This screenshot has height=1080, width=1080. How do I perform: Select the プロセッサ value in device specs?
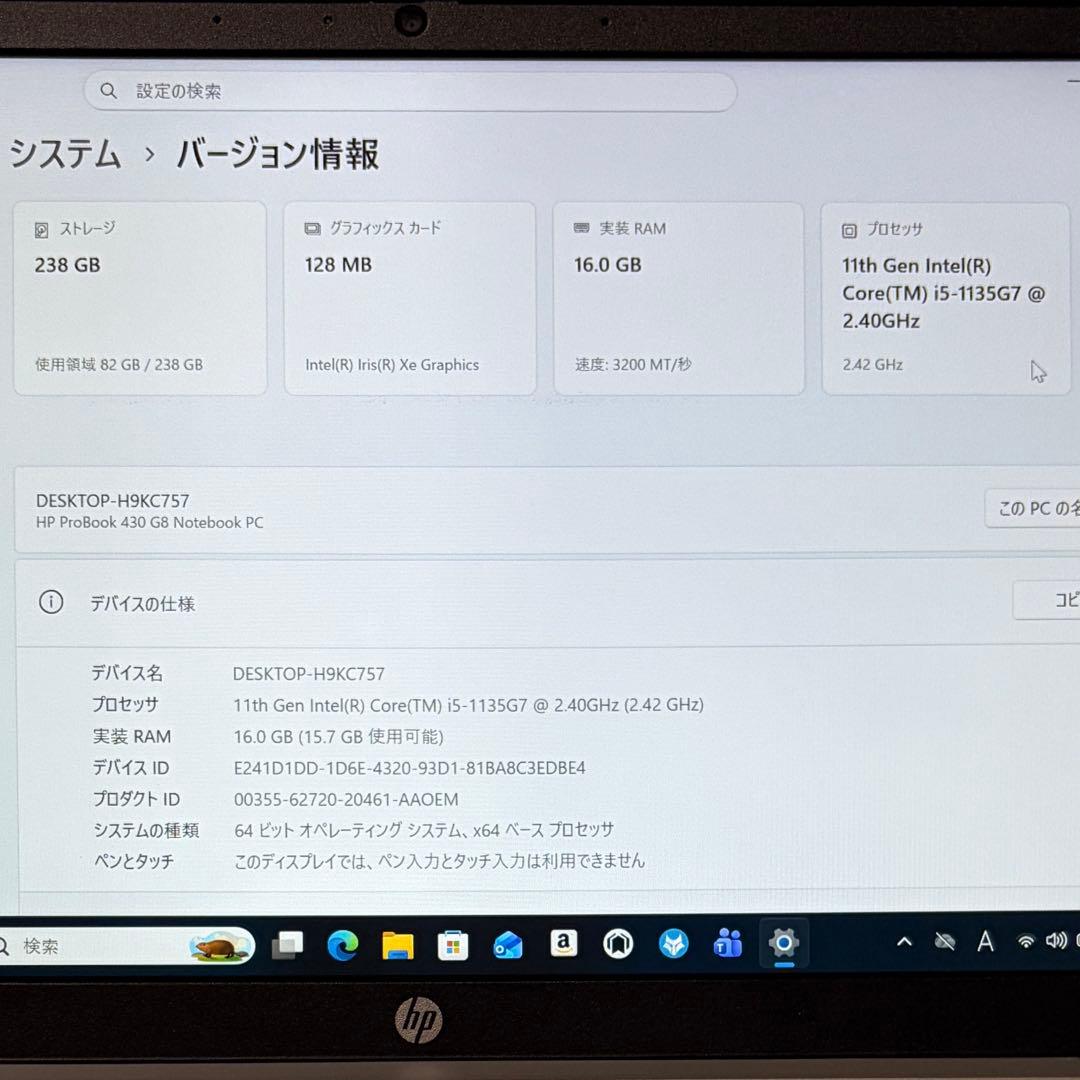coord(468,705)
